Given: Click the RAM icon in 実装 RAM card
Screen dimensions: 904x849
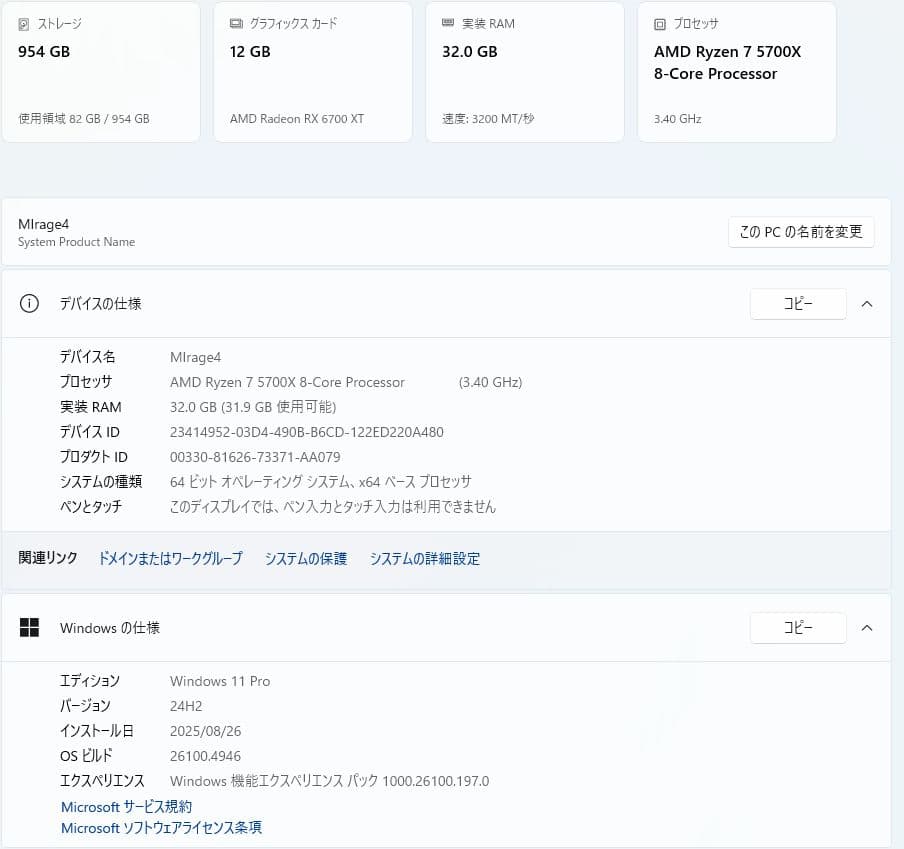Looking at the screenshot, I should tap(448, 23).
